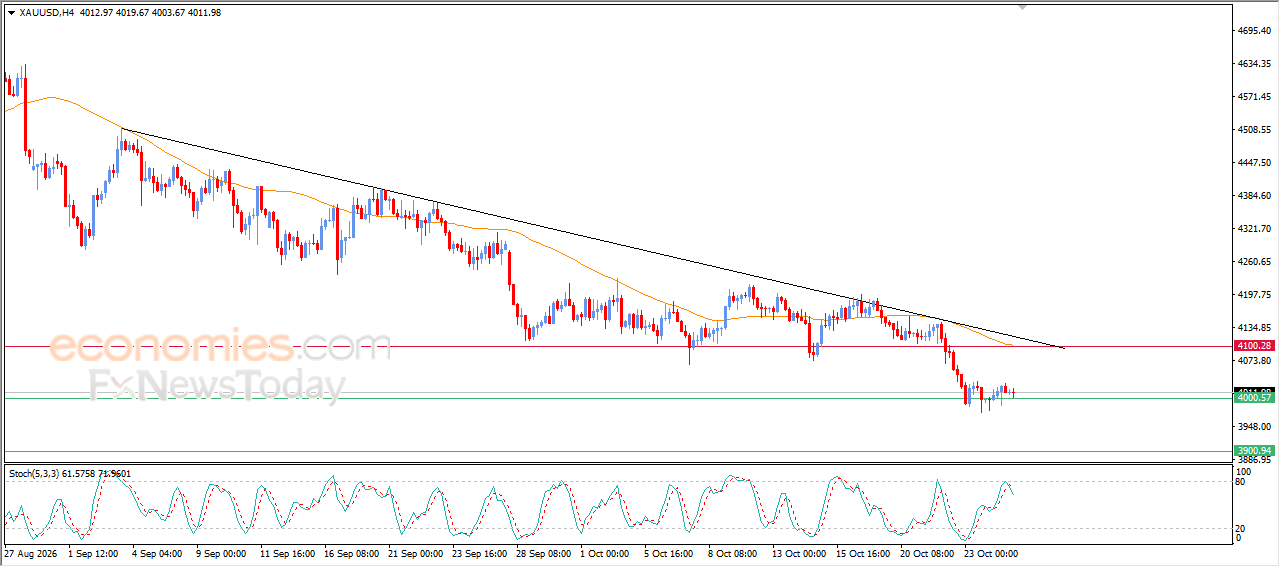Select the green 3900.94 price label

(1254, 451)
